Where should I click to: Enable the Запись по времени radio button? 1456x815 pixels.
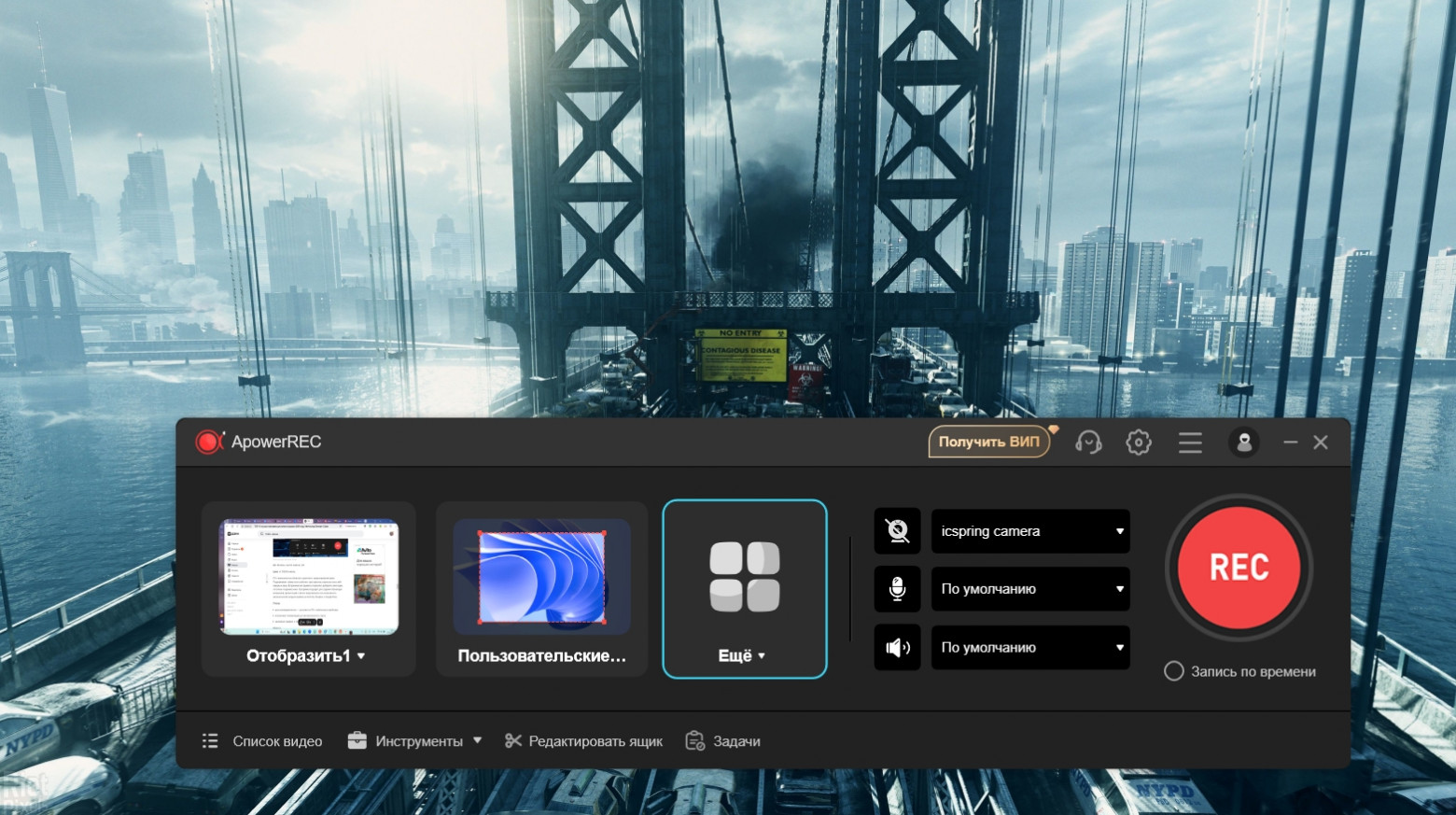click(1174, 671)
